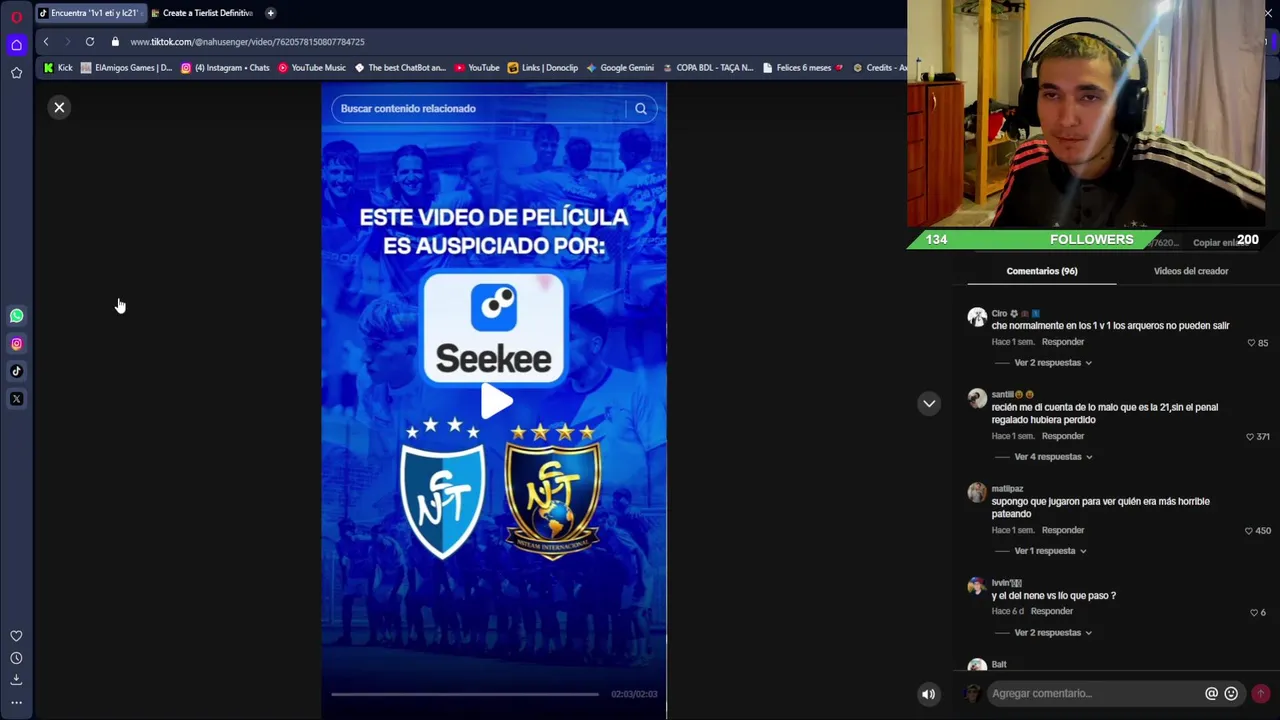The width and height of the screenshot is (1280, 720).
Task: Select the TikTok 'Encuentra 1v1' browser tab
Action: click(89, 13)
